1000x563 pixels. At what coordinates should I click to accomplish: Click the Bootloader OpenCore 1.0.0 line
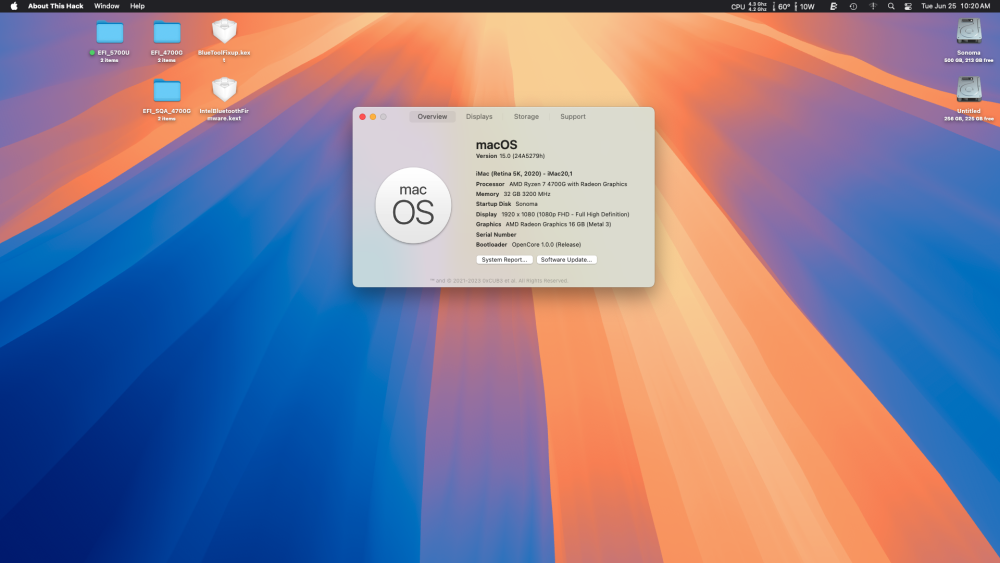pos(528,245)
